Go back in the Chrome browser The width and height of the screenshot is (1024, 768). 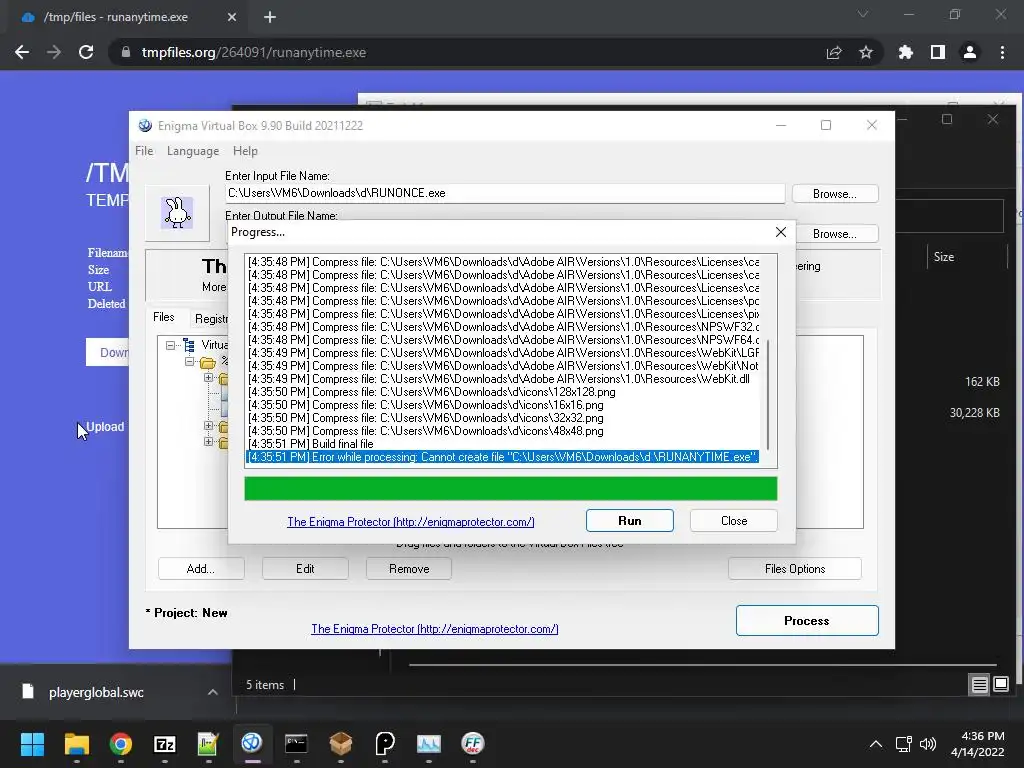[22, 52]
